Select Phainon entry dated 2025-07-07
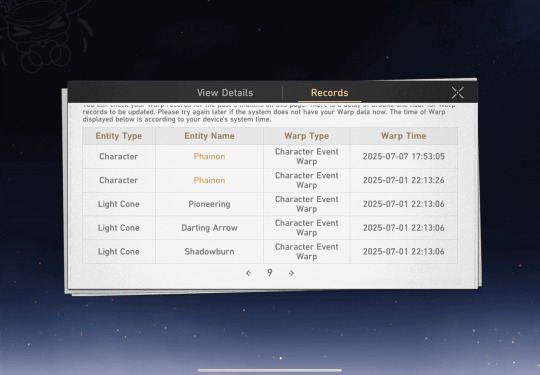This screenshot has height=375, width=540. 209,156
